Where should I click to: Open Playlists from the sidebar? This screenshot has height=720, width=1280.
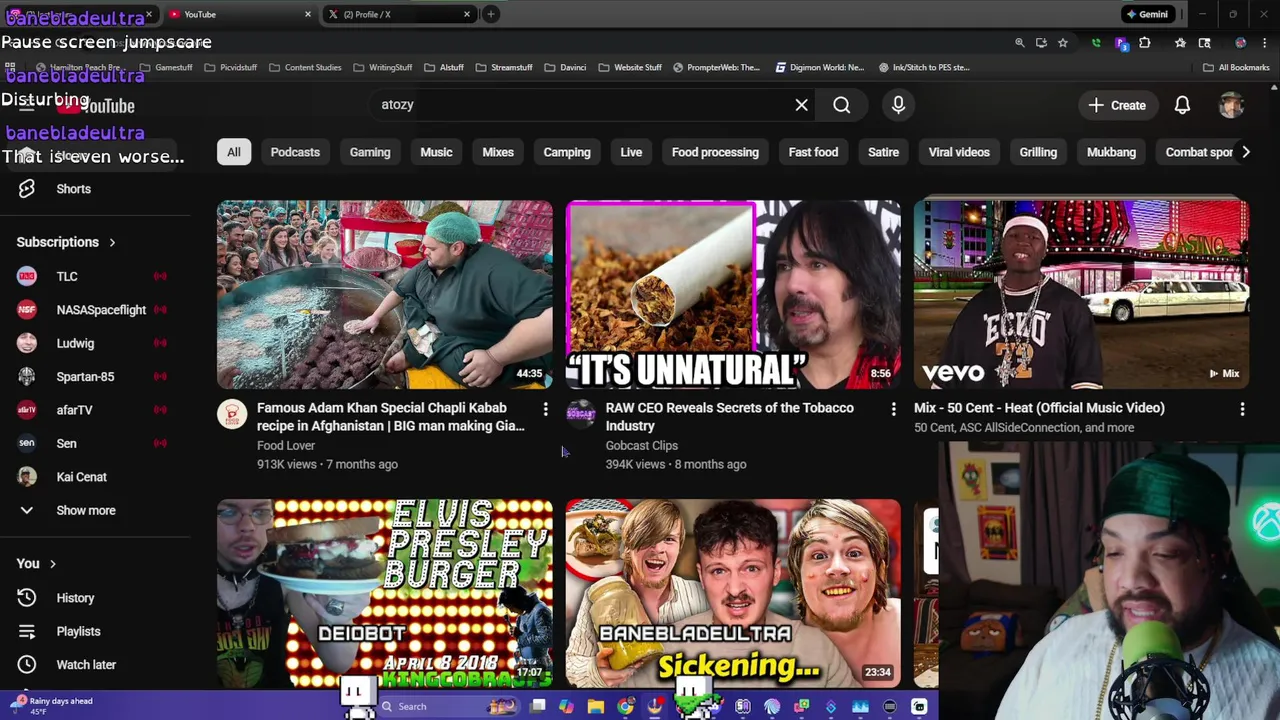(x=78, y=631)
